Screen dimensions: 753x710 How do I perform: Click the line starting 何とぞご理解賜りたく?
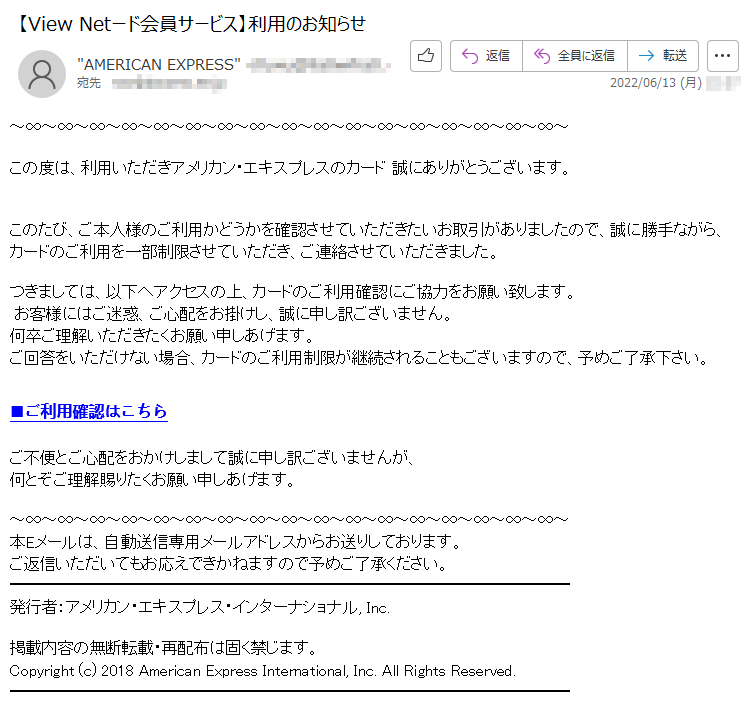[153, 479]
